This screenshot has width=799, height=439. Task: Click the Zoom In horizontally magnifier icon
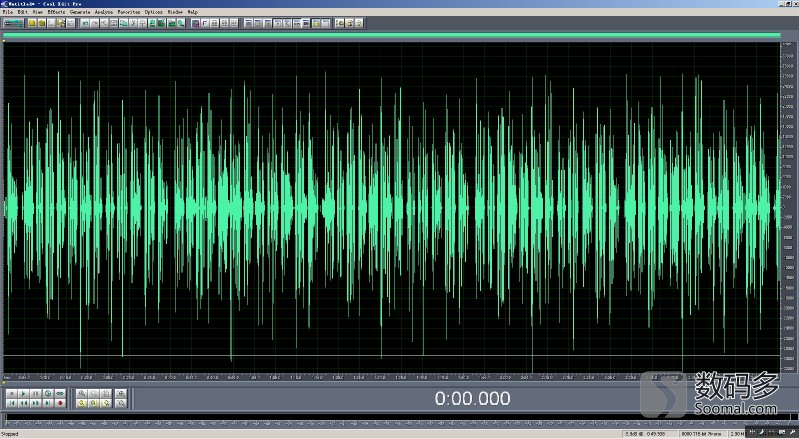(82, 393)
